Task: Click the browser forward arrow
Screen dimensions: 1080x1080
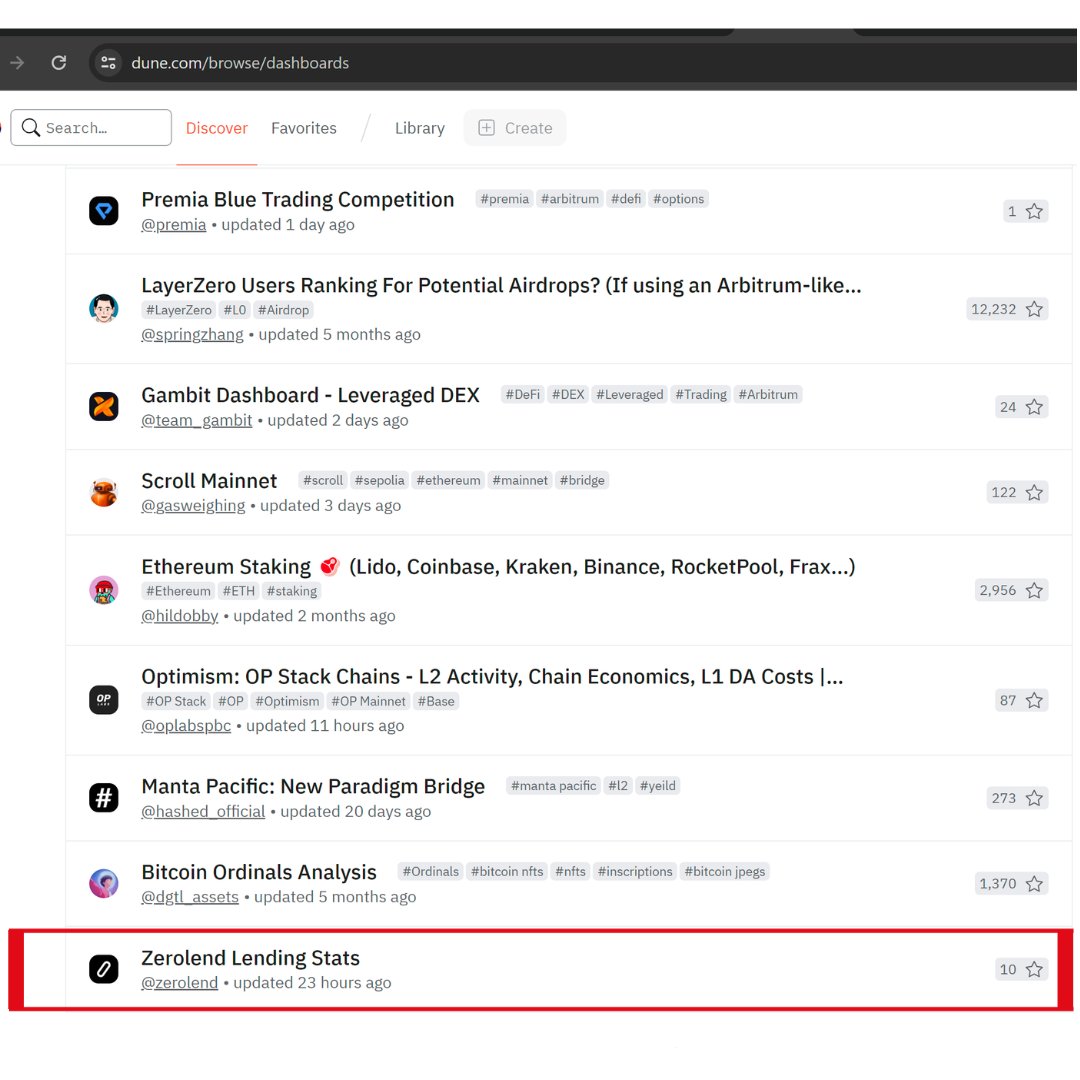Action: coord(17,63)
